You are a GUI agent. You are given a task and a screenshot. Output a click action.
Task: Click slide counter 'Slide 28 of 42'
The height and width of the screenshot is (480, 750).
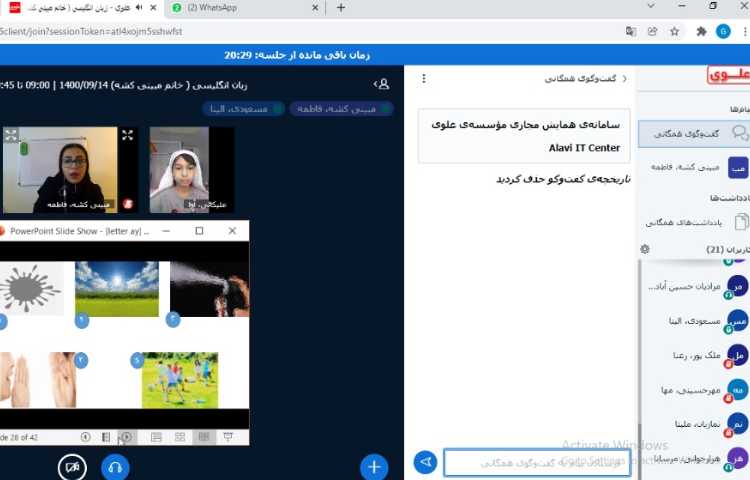19,437
